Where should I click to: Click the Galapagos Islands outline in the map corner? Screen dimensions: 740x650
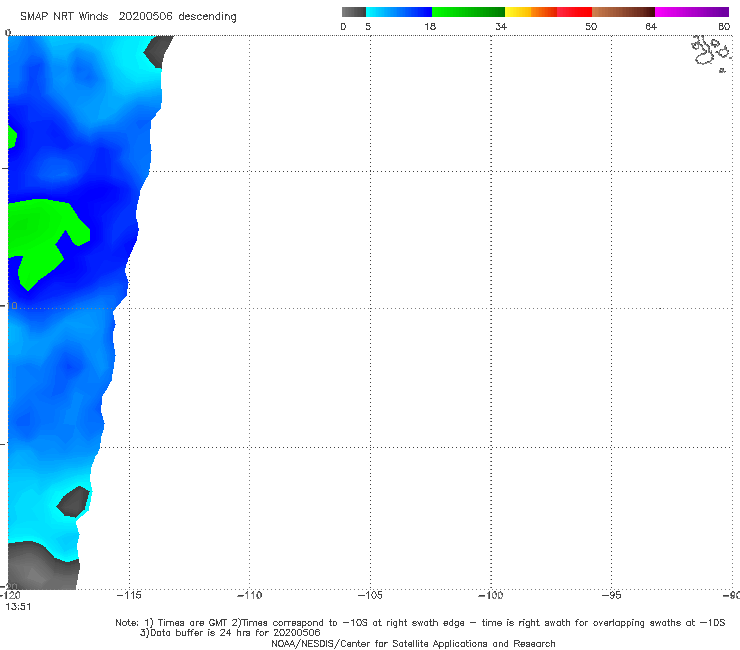(x=712, y=53)
